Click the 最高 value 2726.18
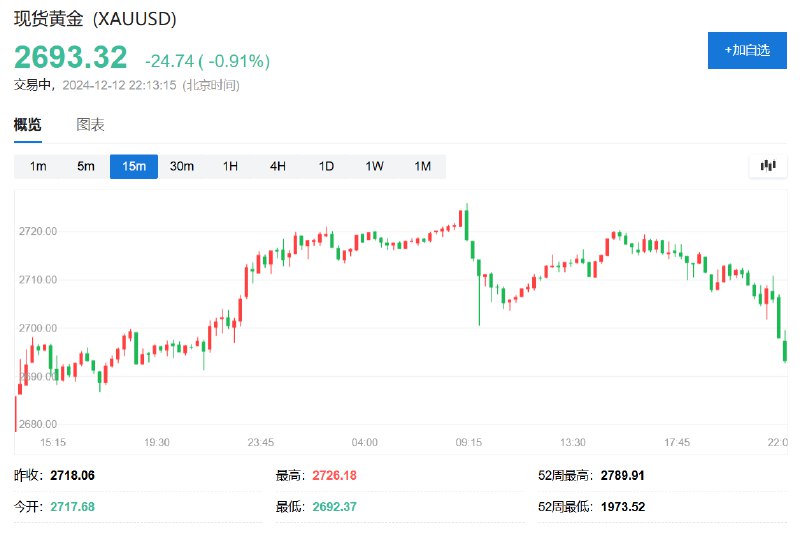 click(x=335, y=476)
